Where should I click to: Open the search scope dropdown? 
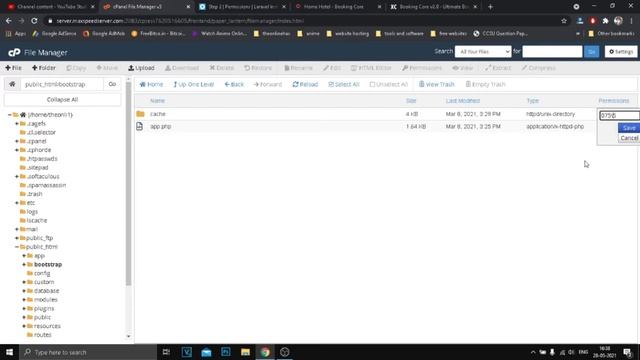(x=483, y=51)
